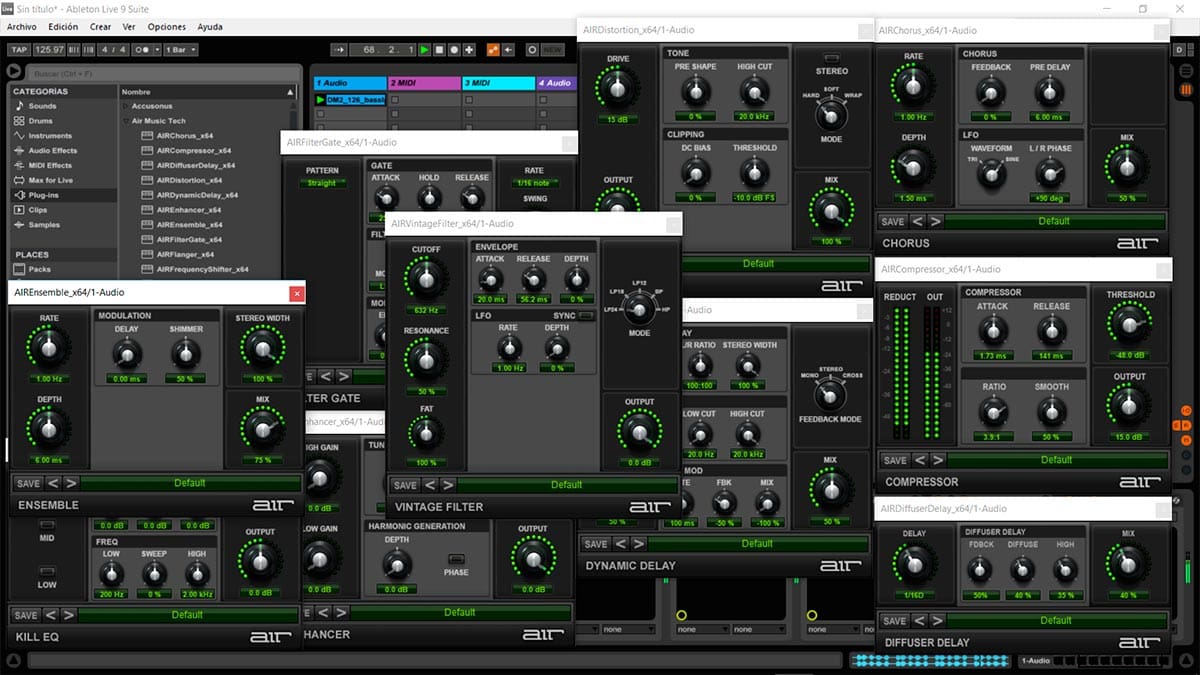Click the Re-enable Automation back arrow

508,49
